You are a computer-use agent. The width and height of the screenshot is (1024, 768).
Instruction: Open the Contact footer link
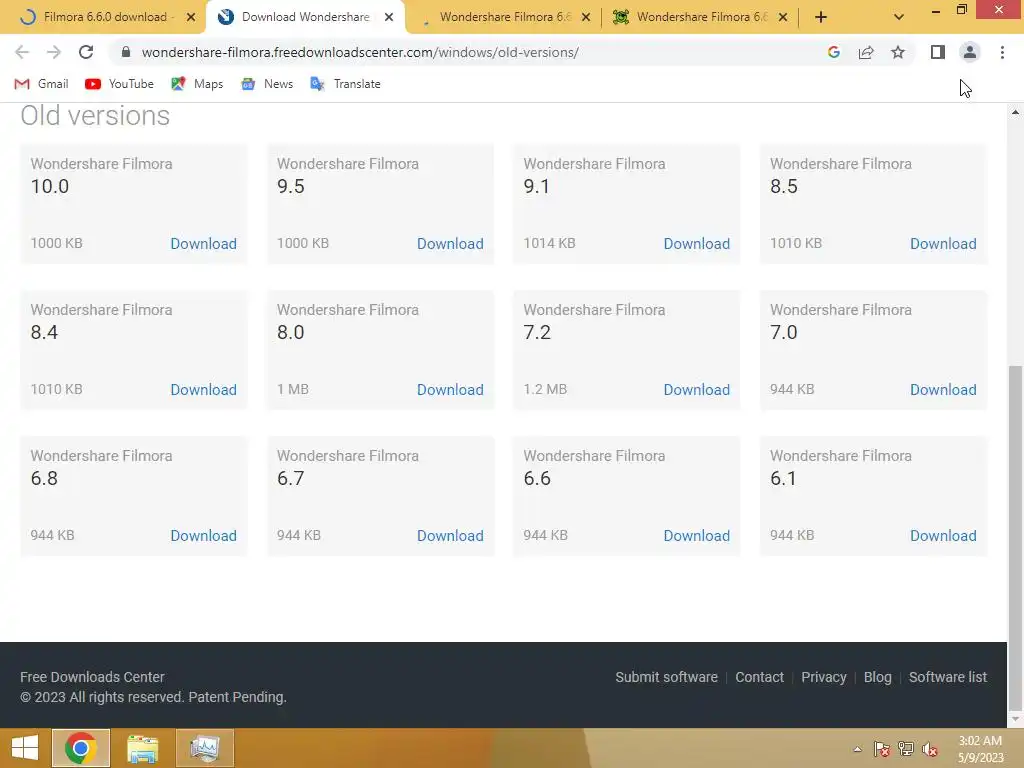point(759,677)
